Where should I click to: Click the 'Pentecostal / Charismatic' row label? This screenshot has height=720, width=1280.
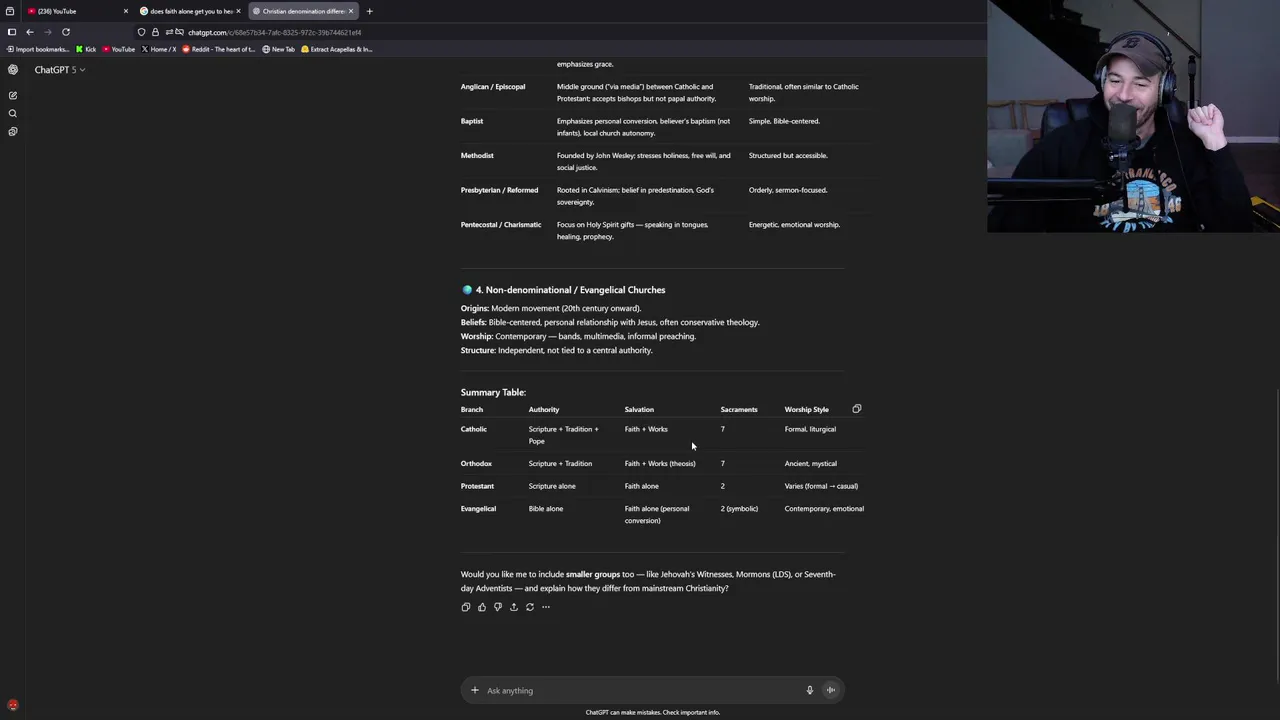pos(501,224)
